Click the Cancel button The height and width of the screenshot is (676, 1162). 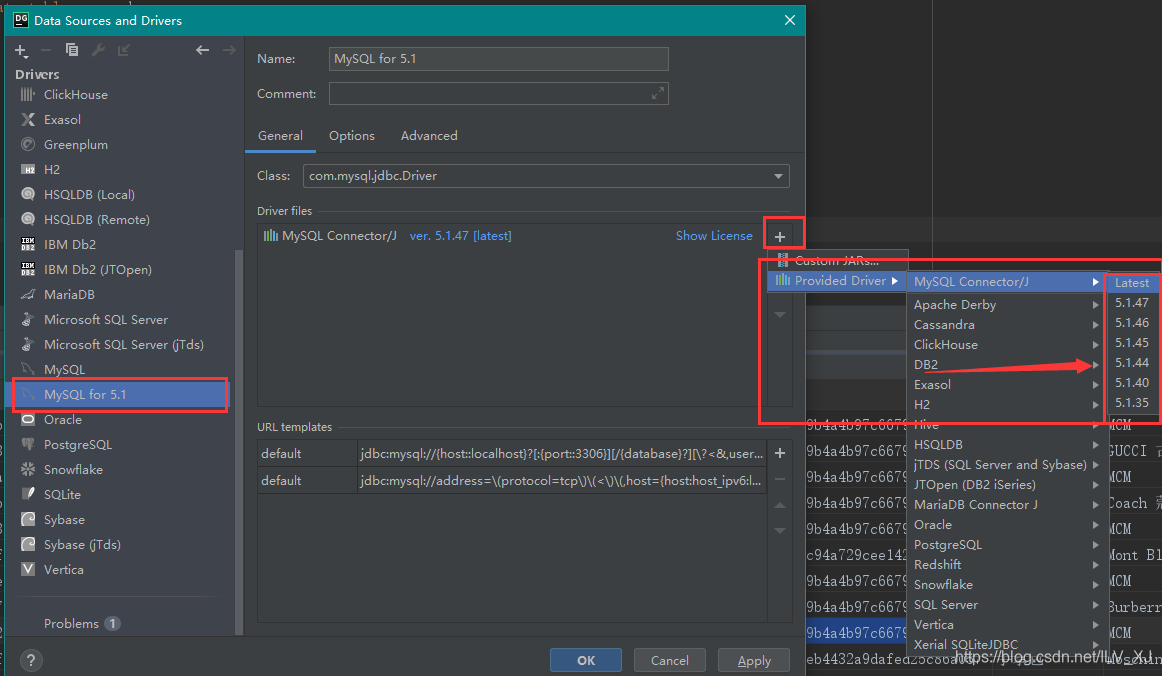670,660
